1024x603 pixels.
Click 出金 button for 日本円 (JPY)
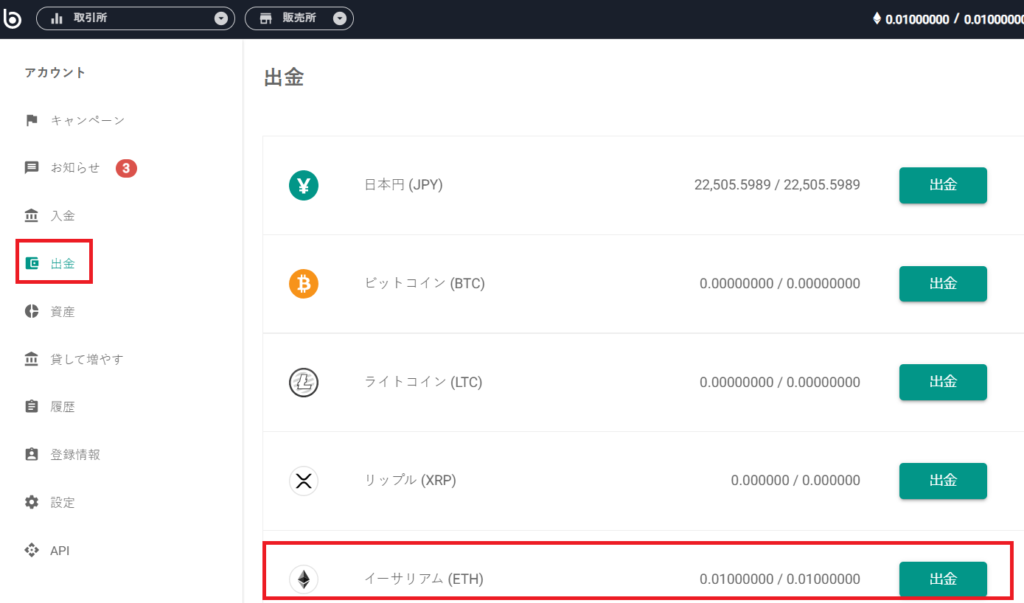(x=943, y=186)
